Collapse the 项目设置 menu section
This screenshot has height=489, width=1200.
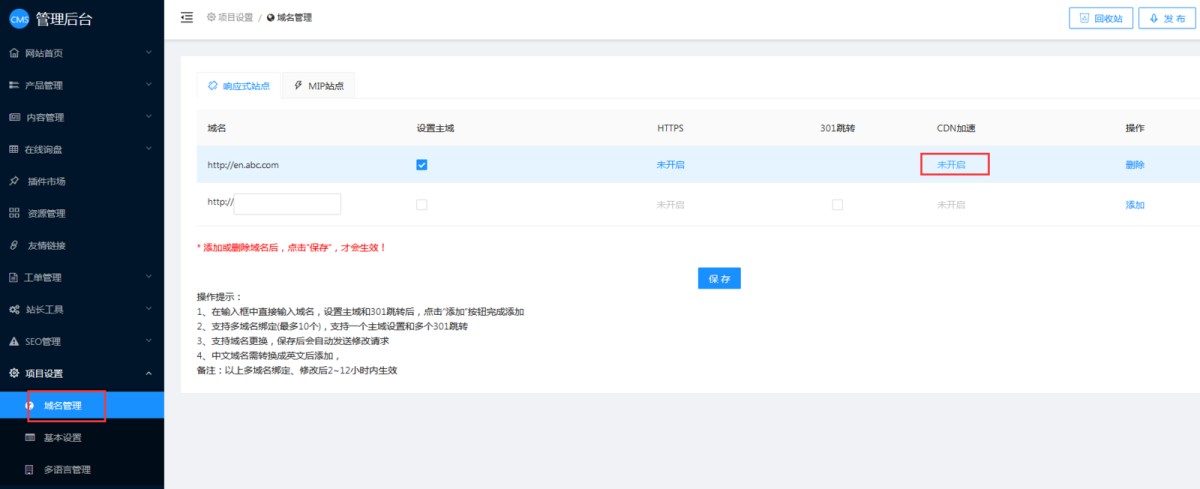80,373
